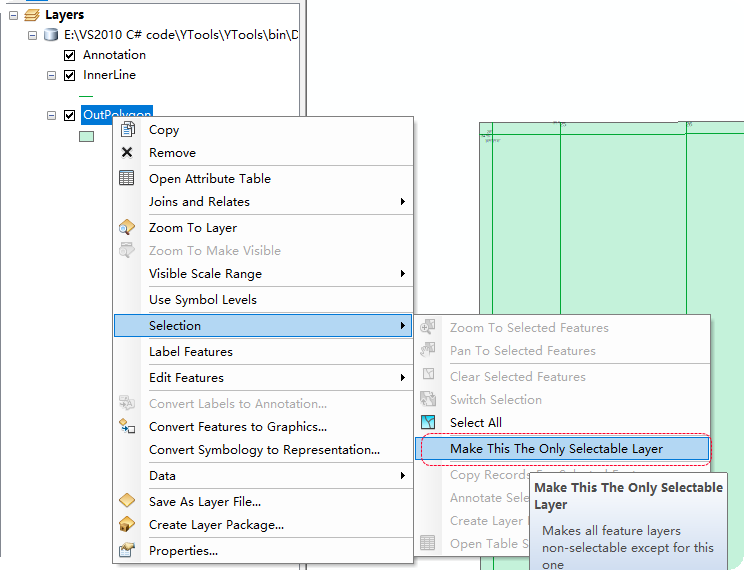Image resolution: width=744 pixels, height=570 pixels.
Task: Toggle the OutPolygon layer checkbox
Action: click(70, 115)
